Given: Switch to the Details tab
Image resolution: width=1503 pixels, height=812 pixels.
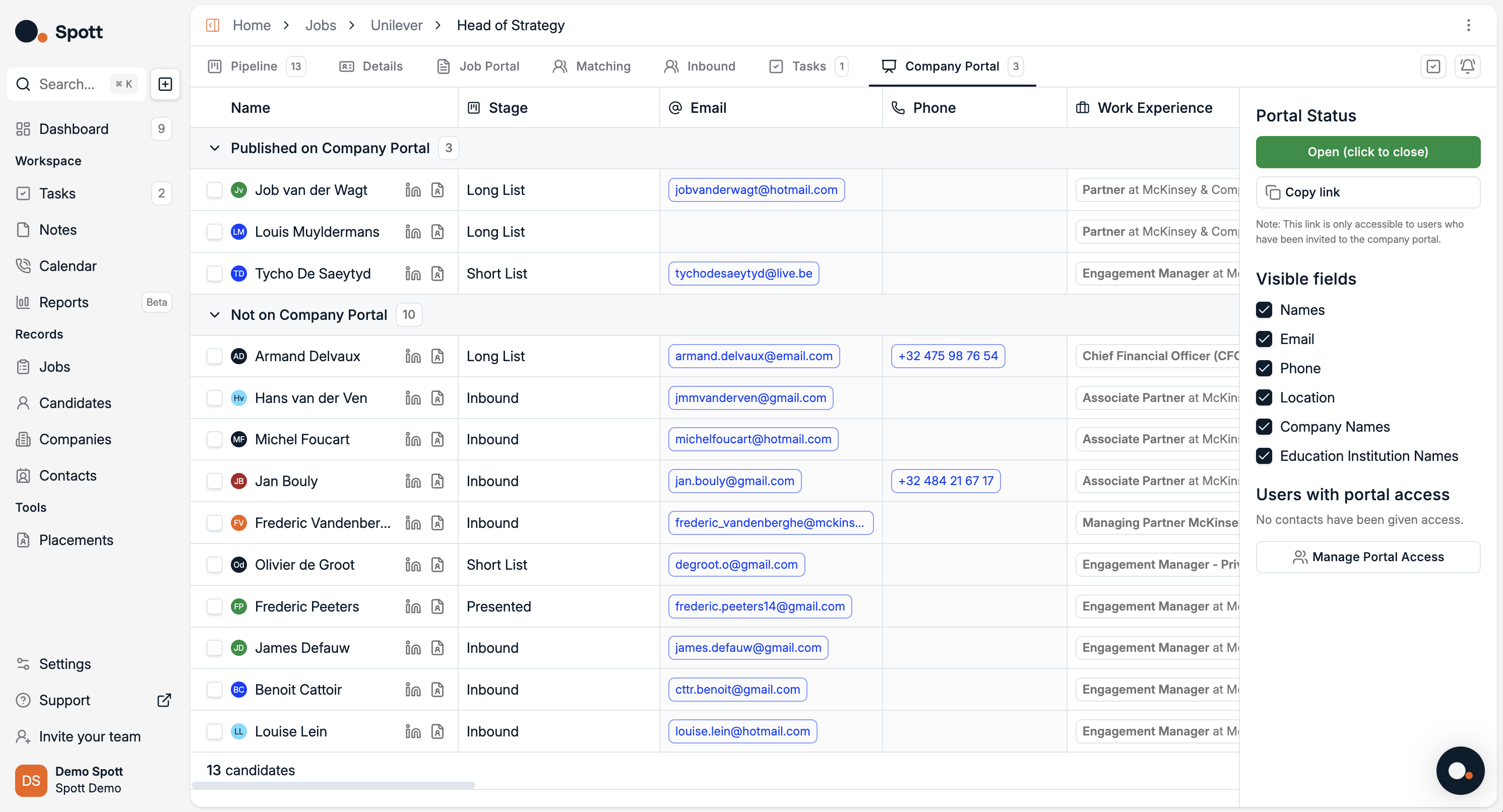Looking at the screenshot, I should pyautogui.click(x=371, y=66).
